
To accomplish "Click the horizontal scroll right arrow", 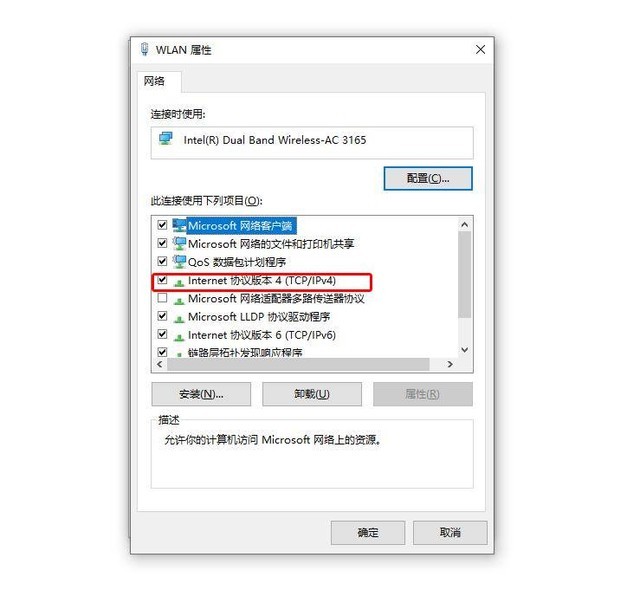I will [x=450, y=364].
